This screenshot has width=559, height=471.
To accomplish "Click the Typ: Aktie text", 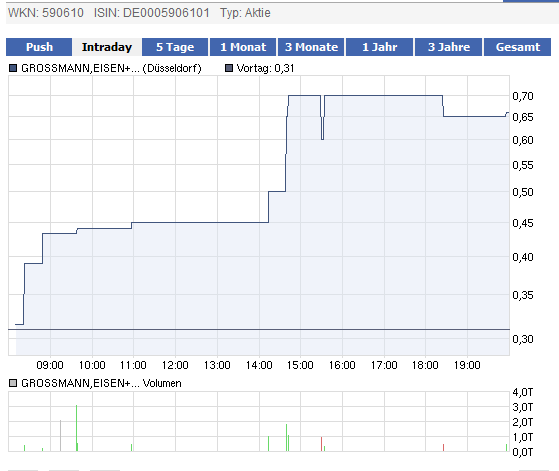I will tap(245, 13).
